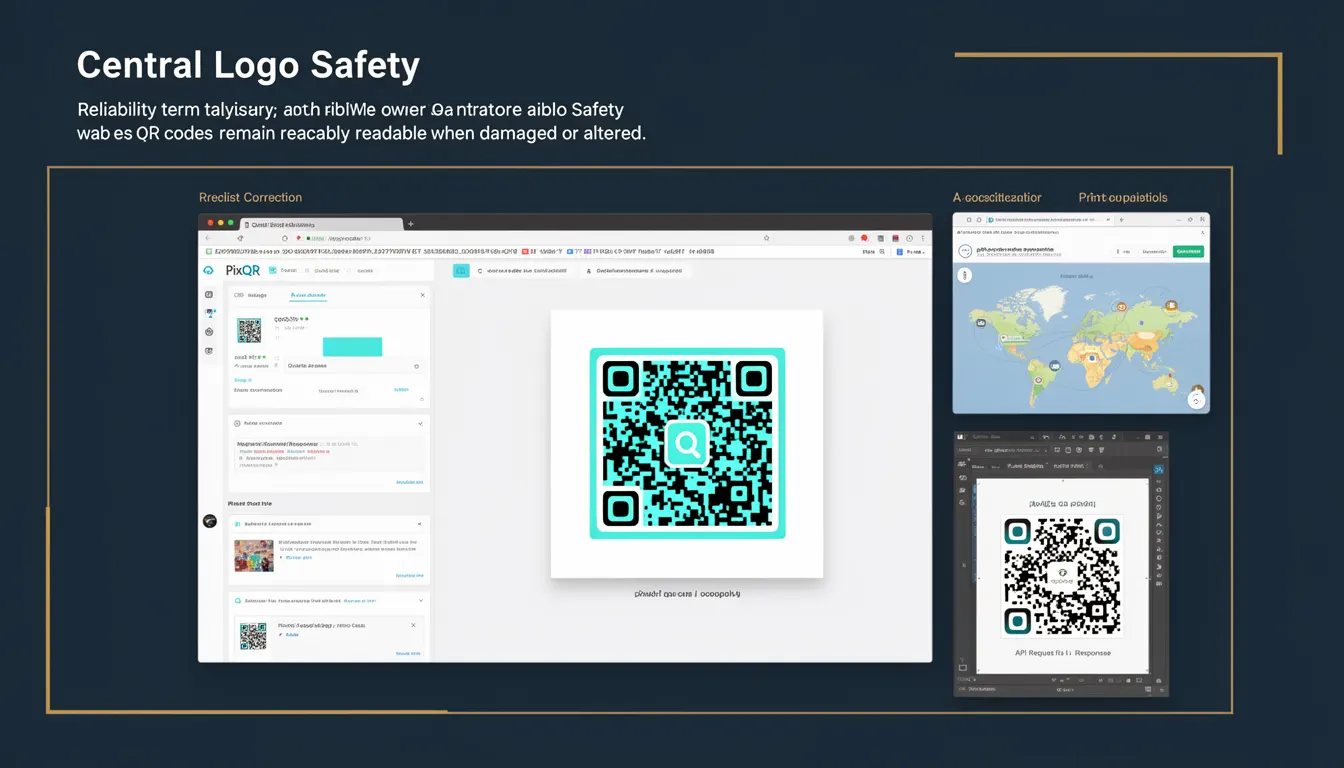The width and height of the screenshot is (1344, 768).
Task: Select the small QR thumbnail in the bottom card
Action: [x=253, y=636]
